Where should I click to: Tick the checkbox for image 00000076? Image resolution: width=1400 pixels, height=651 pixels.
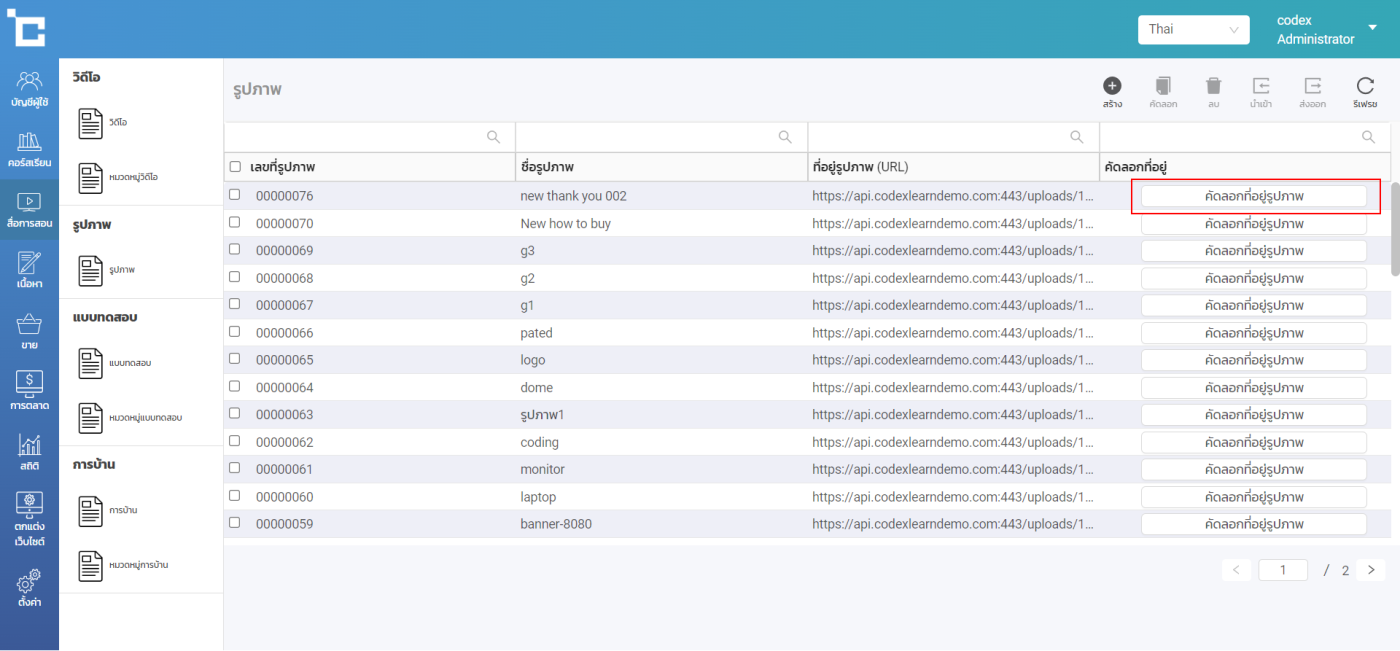coord(235,195)
